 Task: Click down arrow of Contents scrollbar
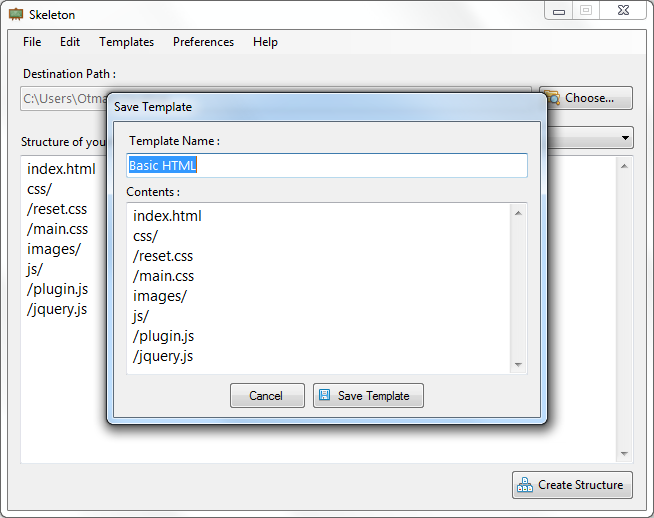(518, 365)
